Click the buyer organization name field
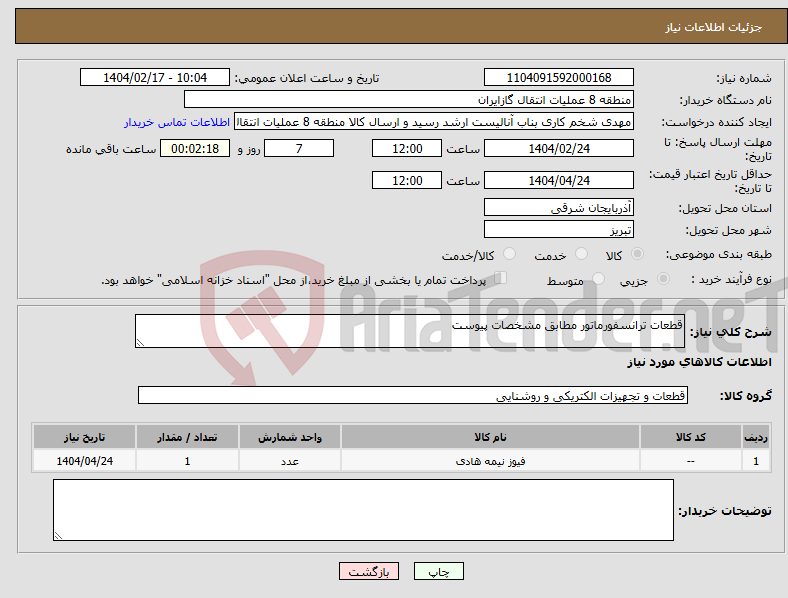Viewport: 788px width, 598px height. (x=409, y=99)
